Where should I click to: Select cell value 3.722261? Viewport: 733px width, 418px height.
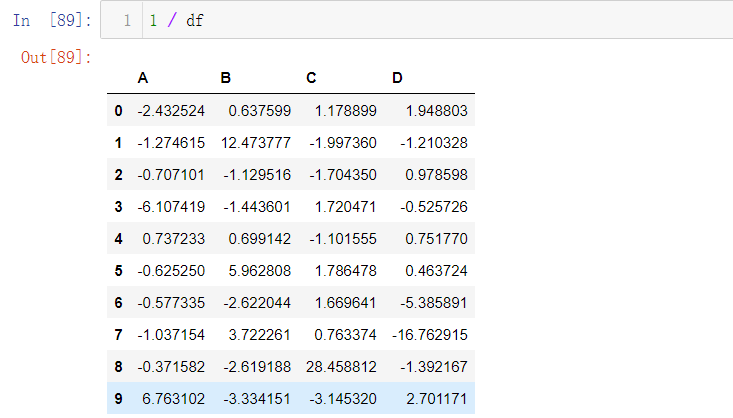pyautogui.click(x=259, y=335)
